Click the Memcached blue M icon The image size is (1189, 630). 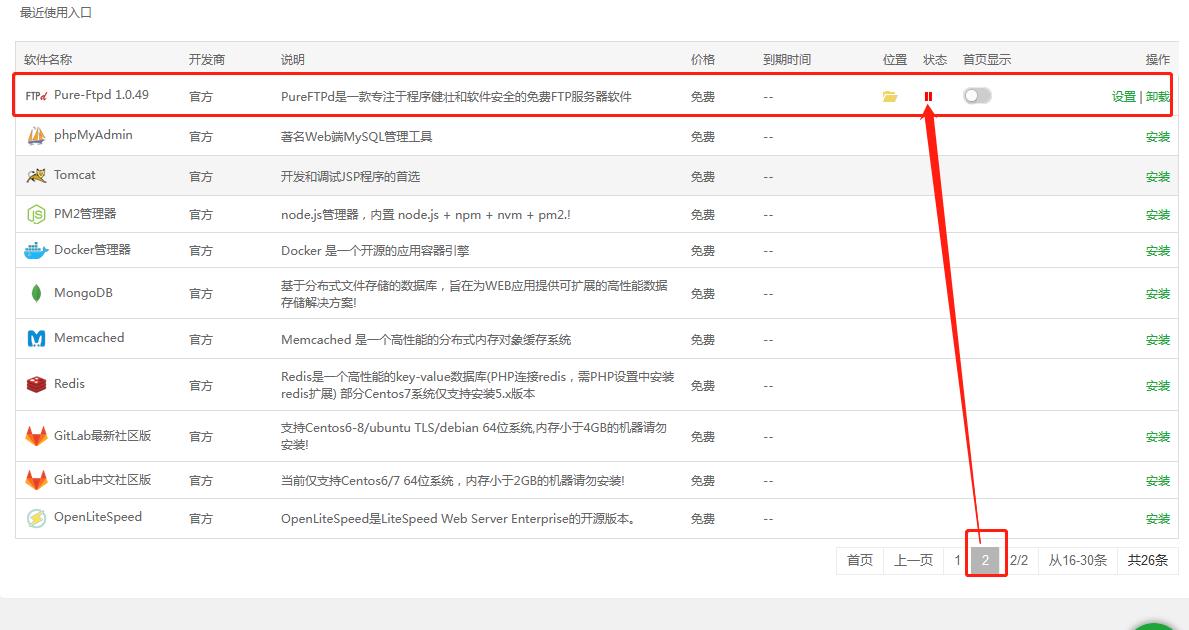click(36, 339)
